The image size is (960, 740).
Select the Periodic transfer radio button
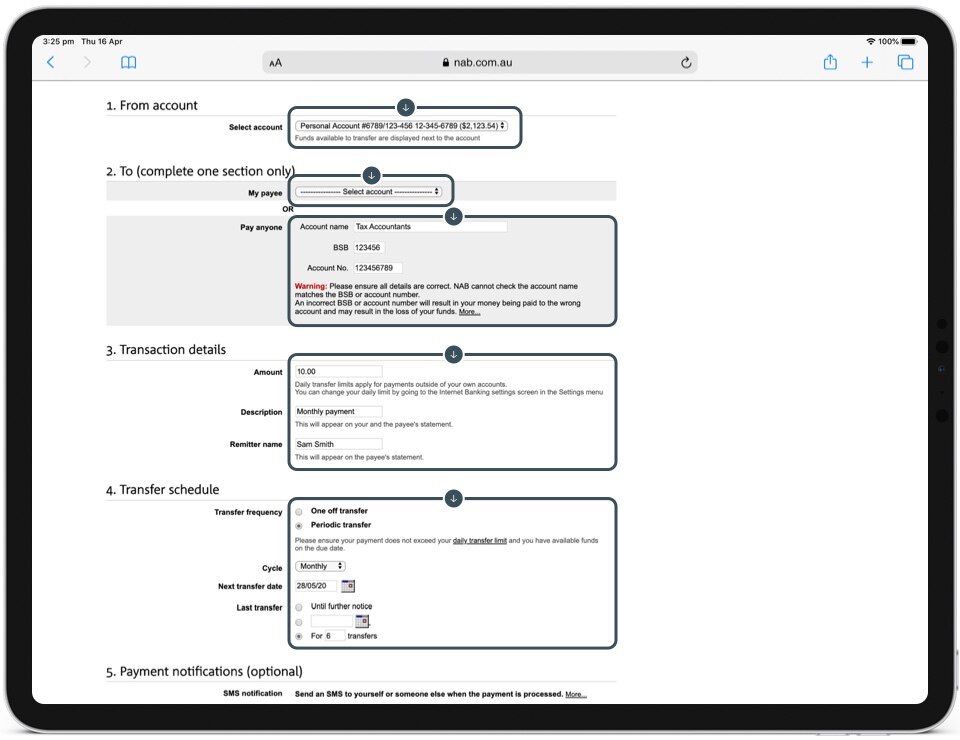[x=299, y=525]
